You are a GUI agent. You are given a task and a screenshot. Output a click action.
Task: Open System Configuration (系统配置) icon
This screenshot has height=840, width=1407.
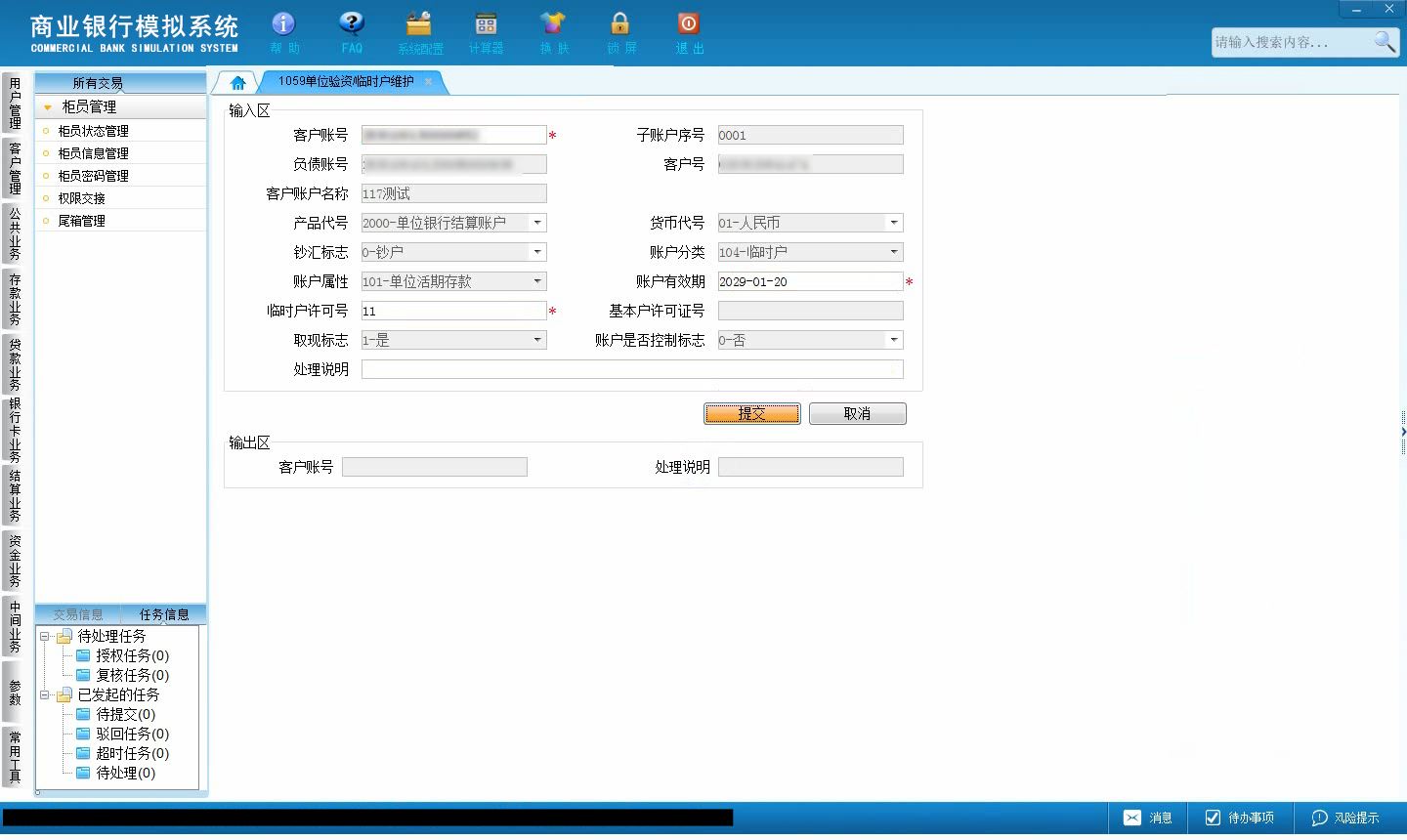pyautogui.click(x=420, y=32)
